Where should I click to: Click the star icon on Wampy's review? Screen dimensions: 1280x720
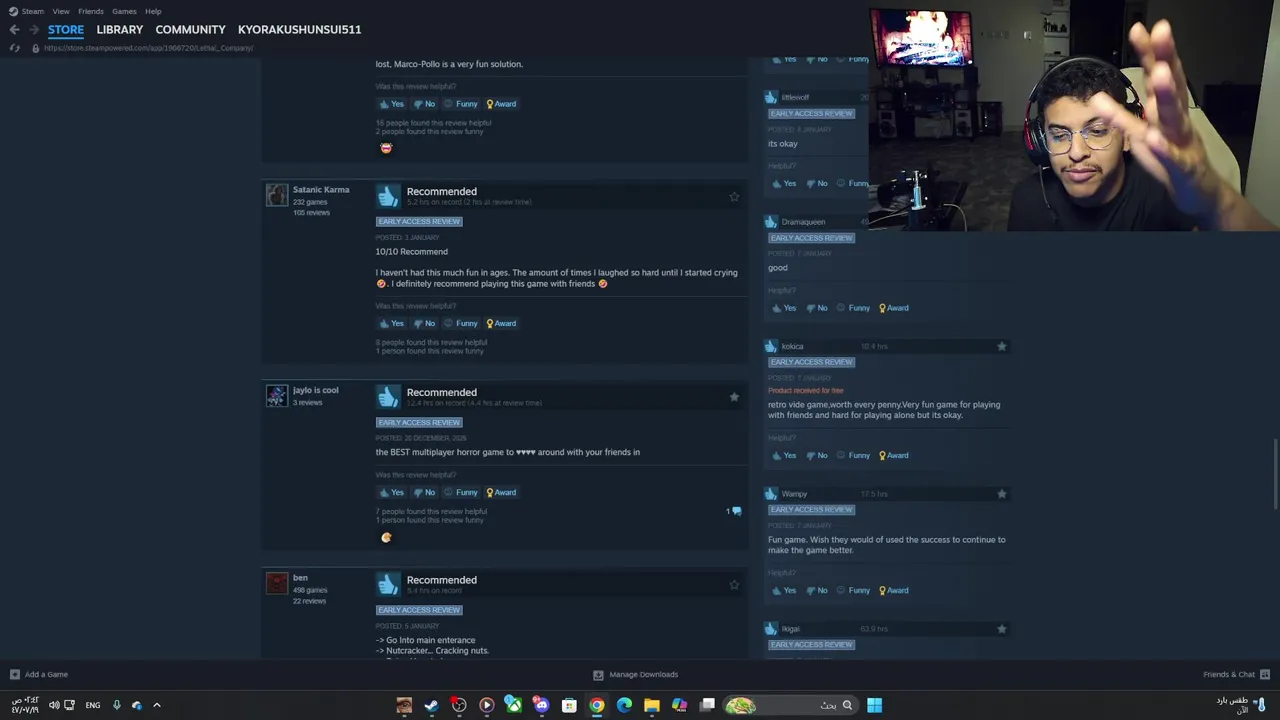tap(1001, 494)
